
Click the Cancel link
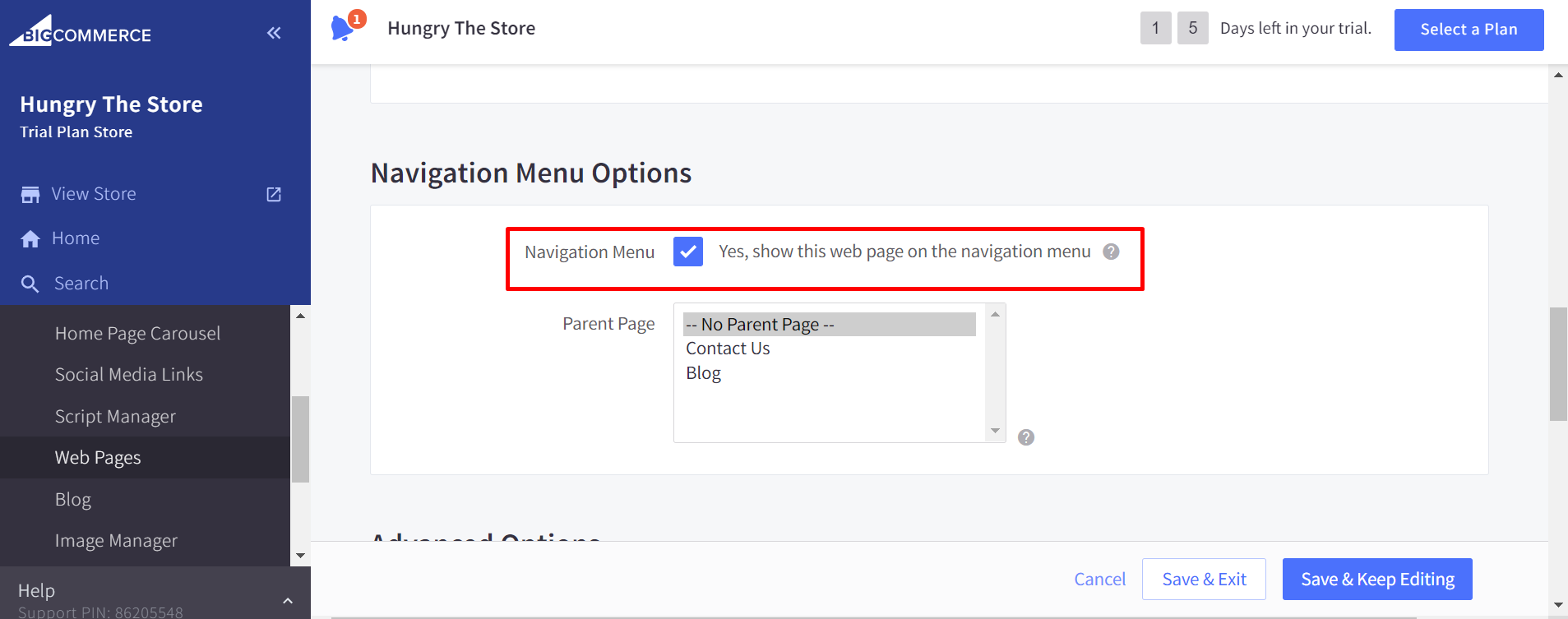point(1099,580)
